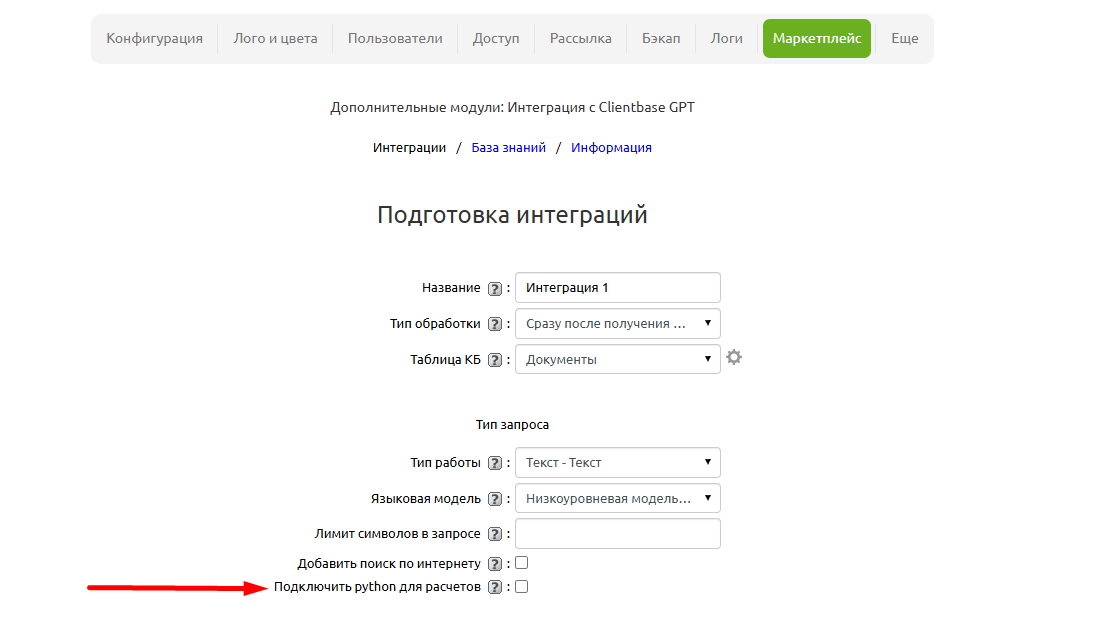The width and height of the screenshot is (1110, 619).
Task: Enable Добавить поиск по интернету
Action: pyautogui.click(x=521, y=562)
